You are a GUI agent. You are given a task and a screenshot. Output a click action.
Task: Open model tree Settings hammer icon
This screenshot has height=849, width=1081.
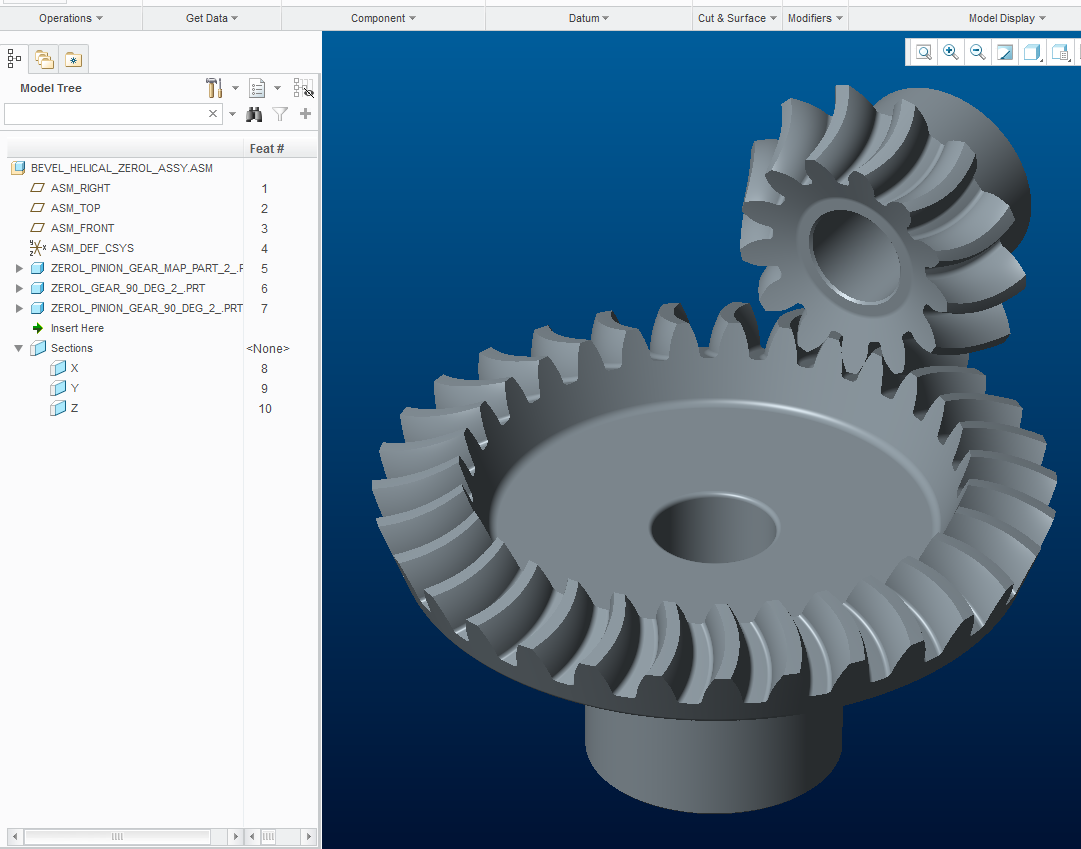click(214, 88)
